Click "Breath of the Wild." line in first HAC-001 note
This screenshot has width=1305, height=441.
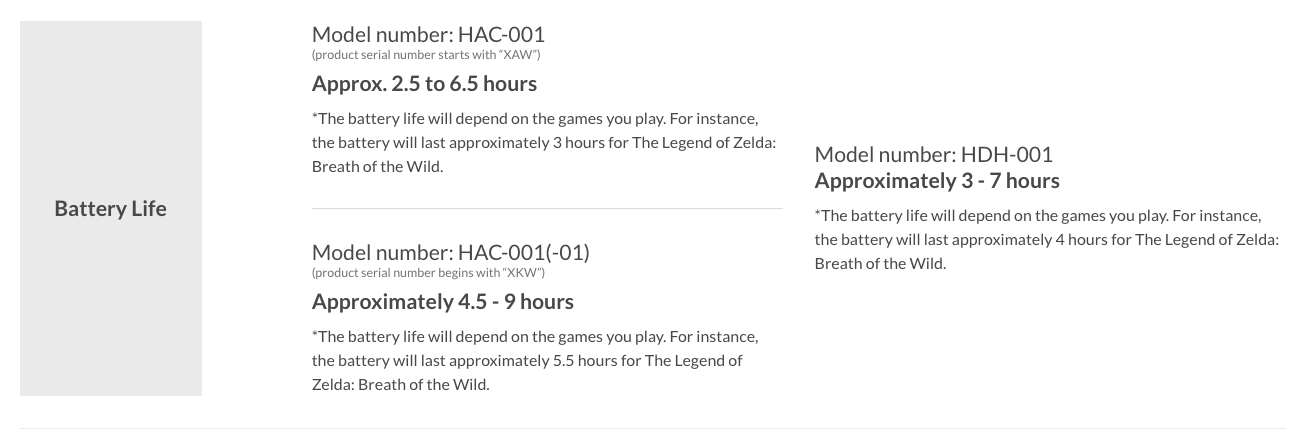[x=377, y=166]
